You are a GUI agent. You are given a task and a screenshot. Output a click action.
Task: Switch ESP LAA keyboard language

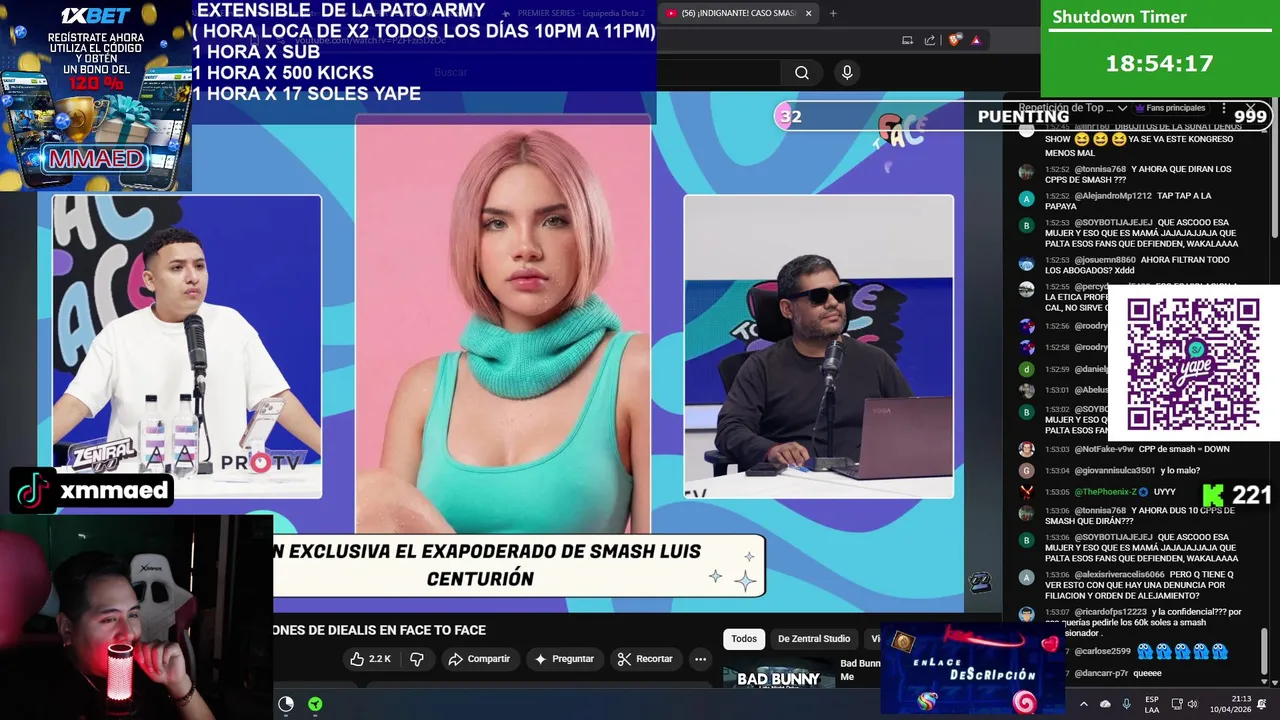pyautogui.click(x=1152, y=704)
